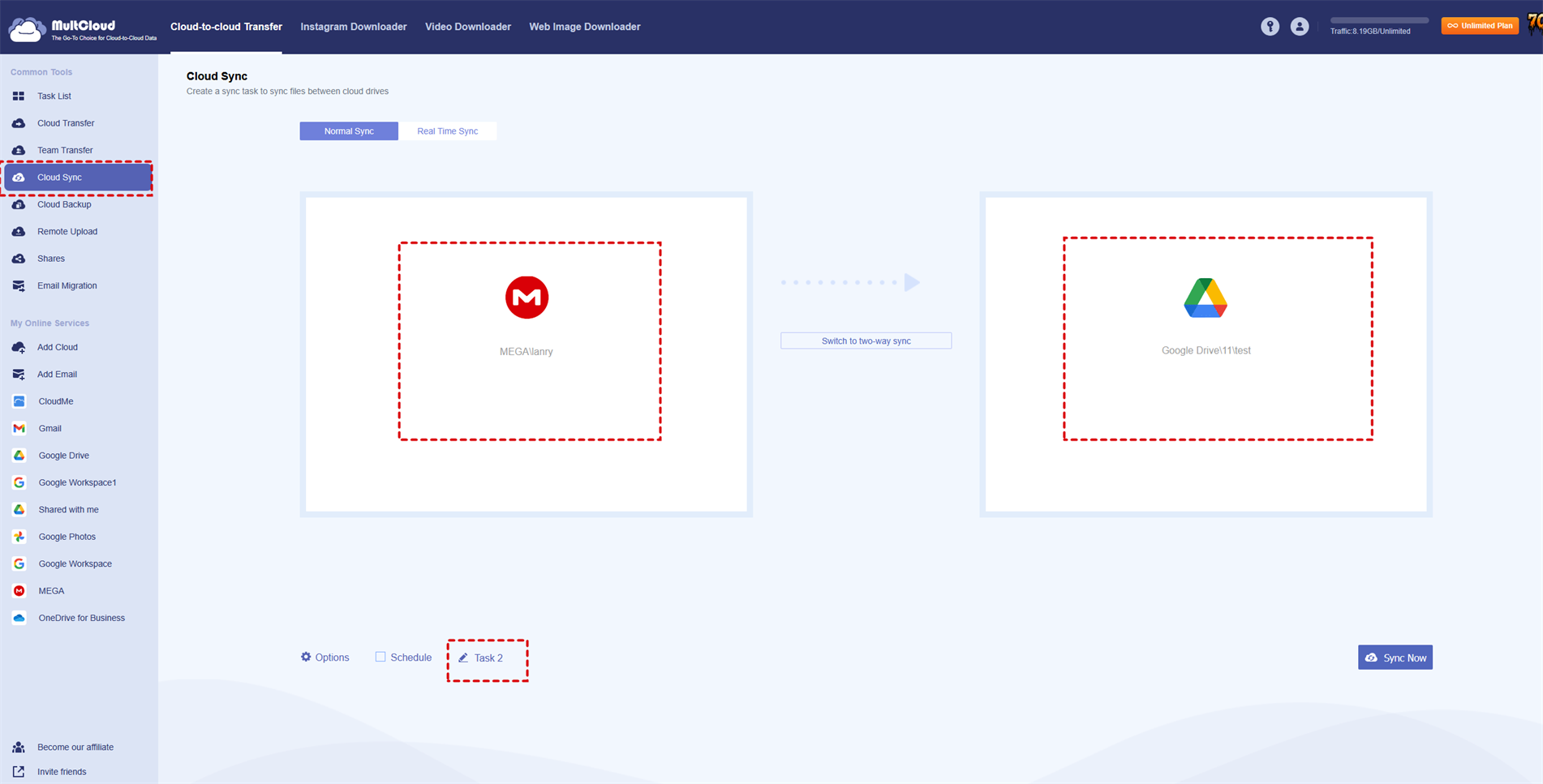The image size is (1543, 784).
Task: Click the Team Transfer sidebar icon
Action: [19, 150]
